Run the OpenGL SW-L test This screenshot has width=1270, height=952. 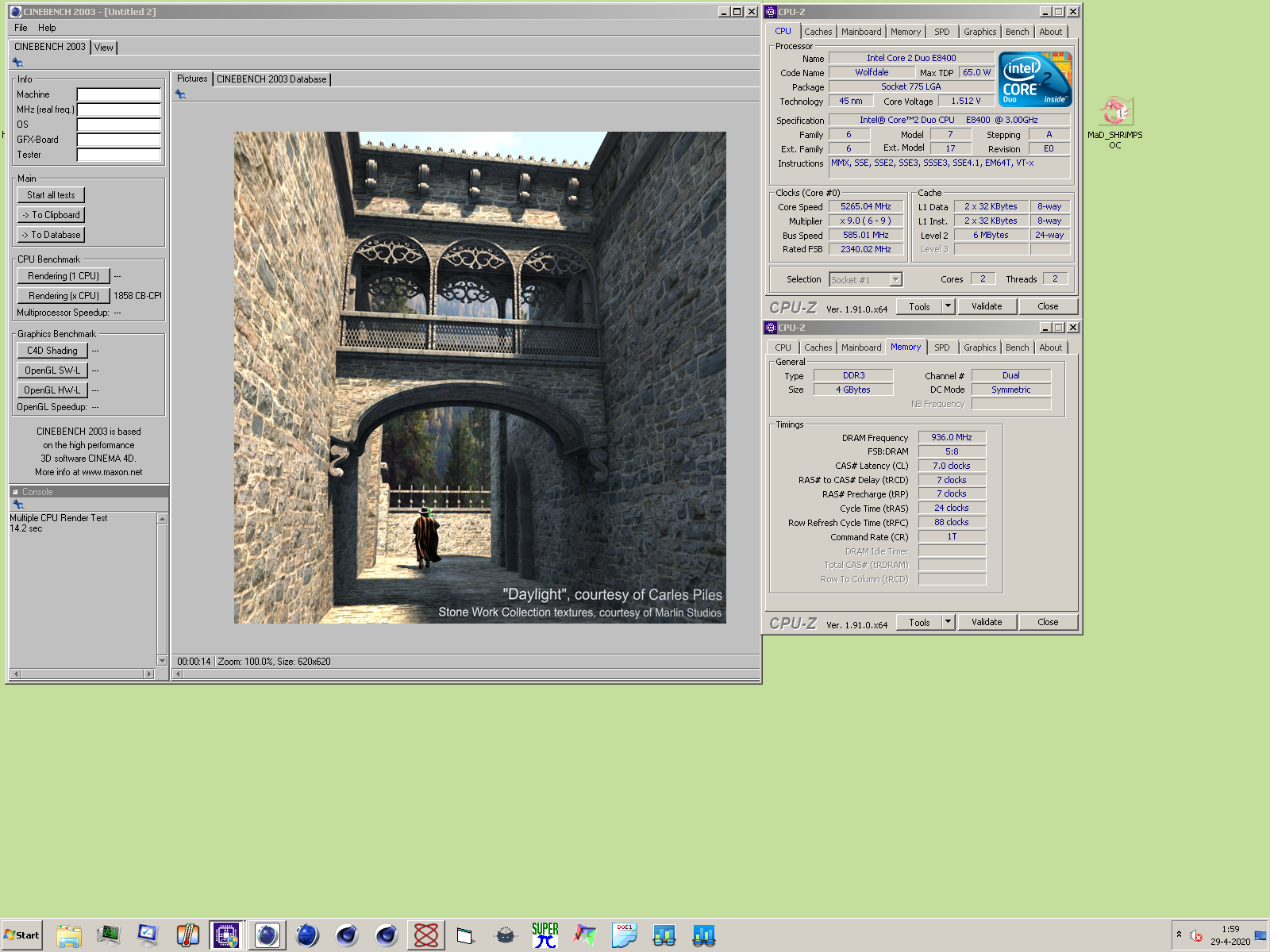click(52, 370)
